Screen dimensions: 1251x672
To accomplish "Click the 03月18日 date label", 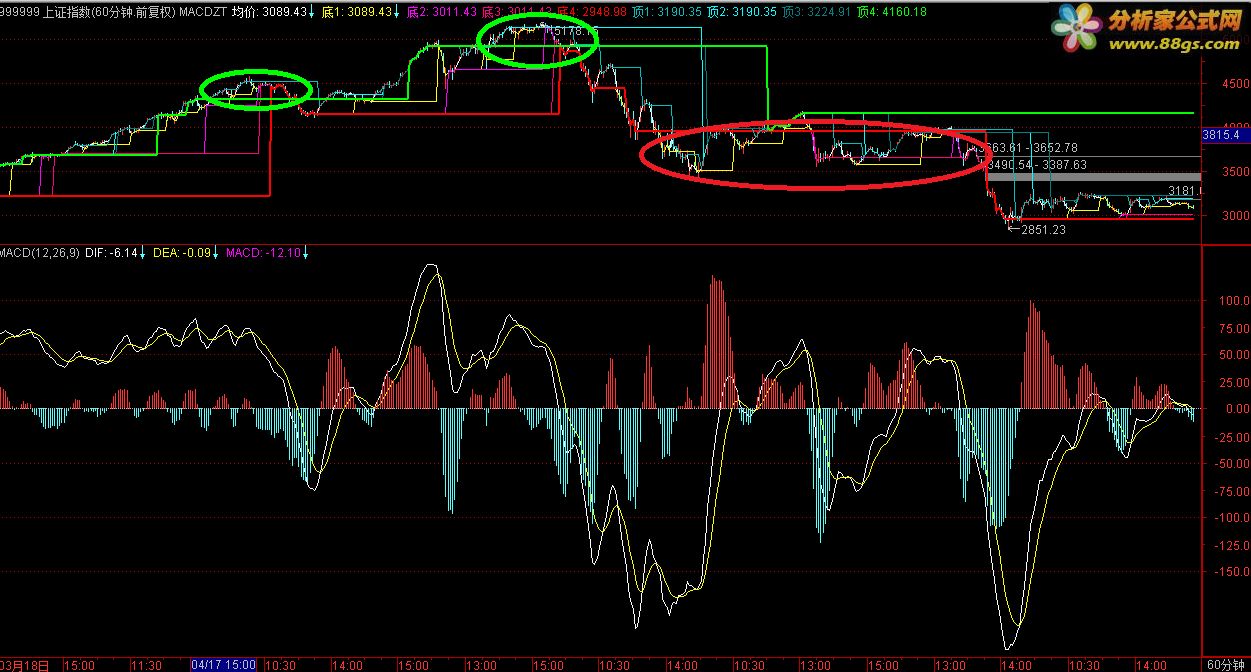I will click(x=25, y=664).
